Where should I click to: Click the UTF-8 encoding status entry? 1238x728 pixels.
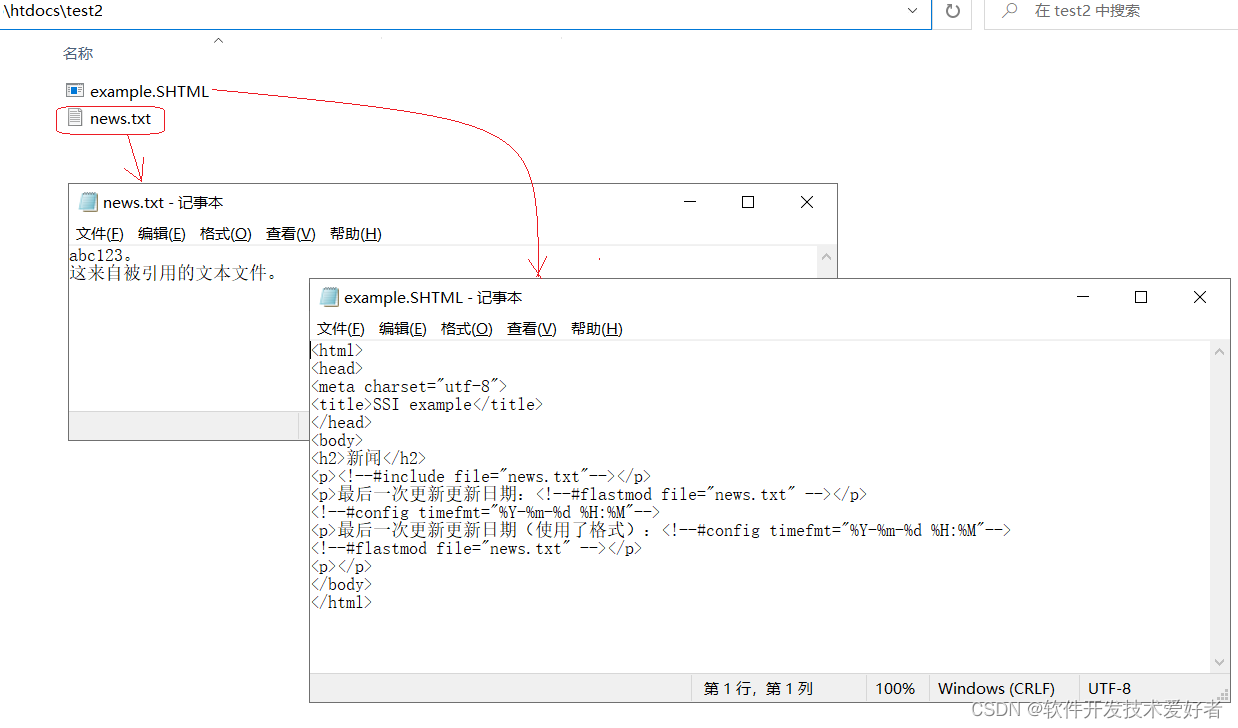(1109, 688)
